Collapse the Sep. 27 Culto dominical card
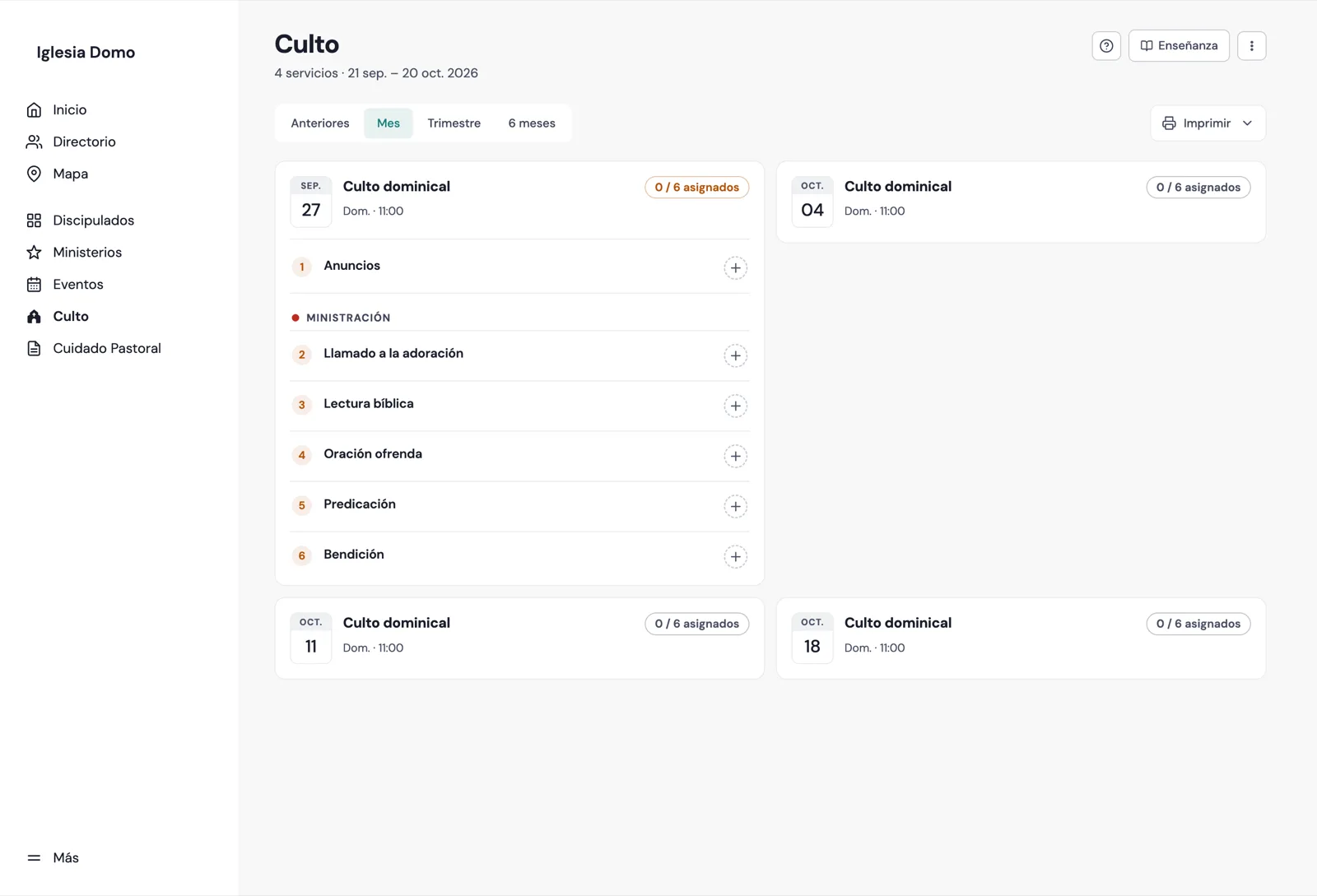The width and height of the screenshot is (1317, 896). tap(519, 200)
